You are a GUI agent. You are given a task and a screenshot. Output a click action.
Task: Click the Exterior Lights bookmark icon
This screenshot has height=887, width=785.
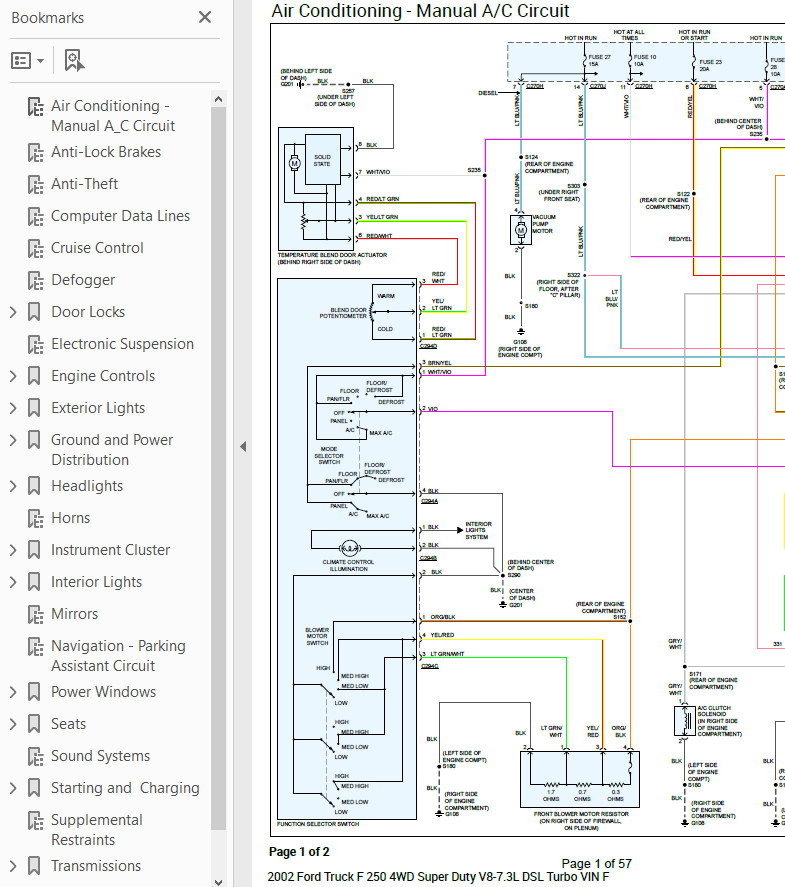[34, 408]
